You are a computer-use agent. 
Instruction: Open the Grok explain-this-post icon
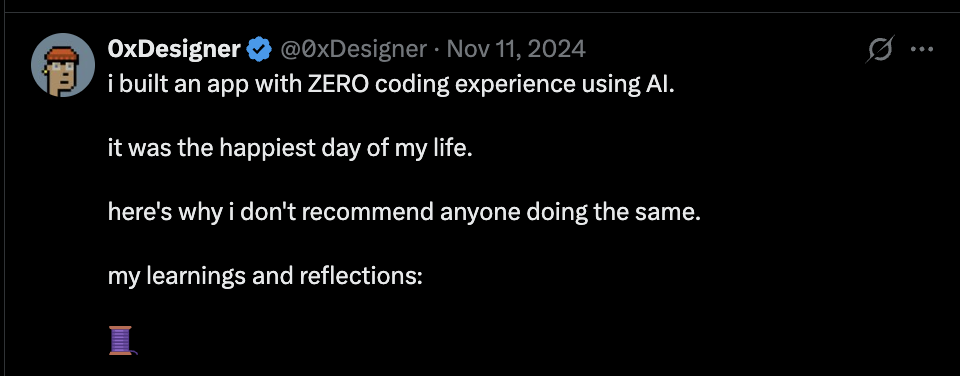tap(880, 50)
